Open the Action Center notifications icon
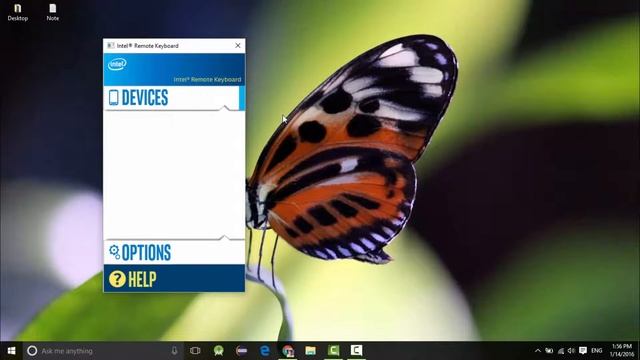 tap(583, 351)
